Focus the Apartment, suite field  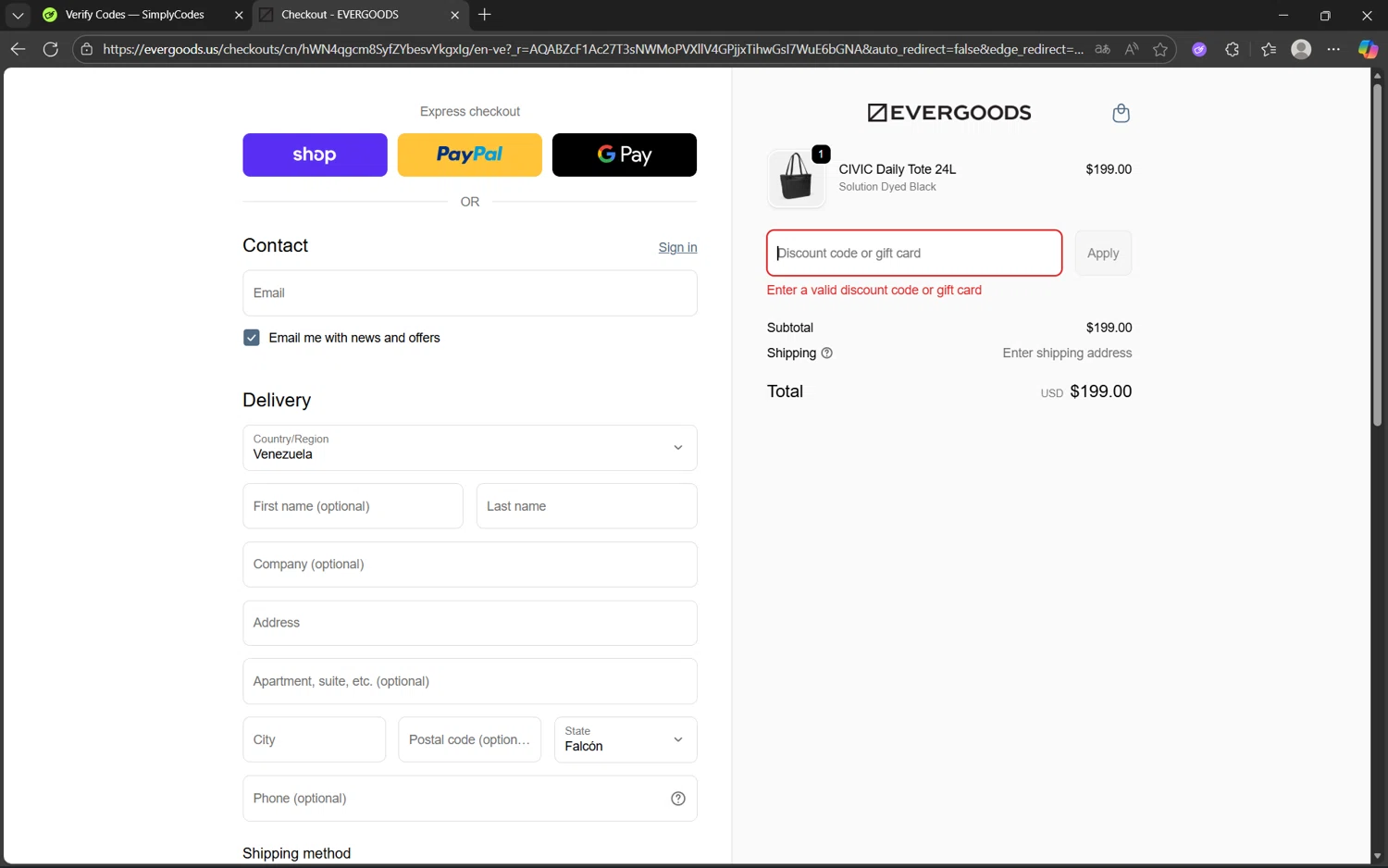(470, 681)
